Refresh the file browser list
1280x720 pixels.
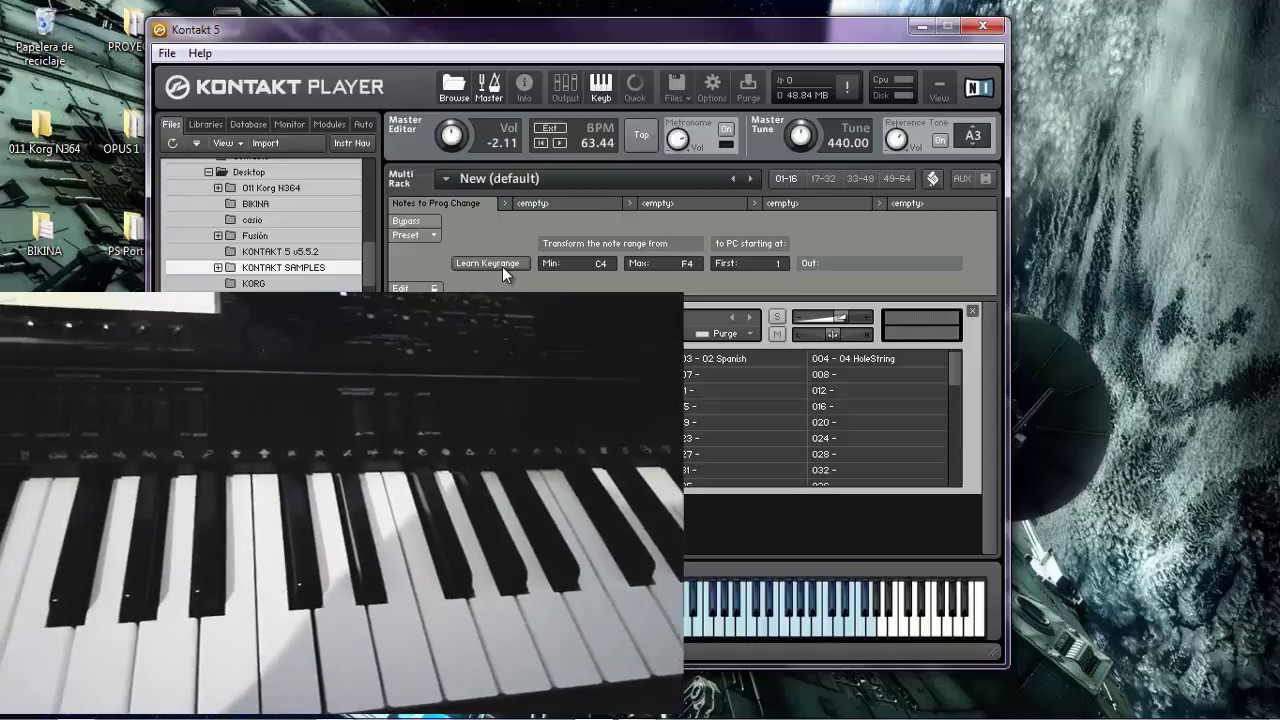[x=172, y=143]
